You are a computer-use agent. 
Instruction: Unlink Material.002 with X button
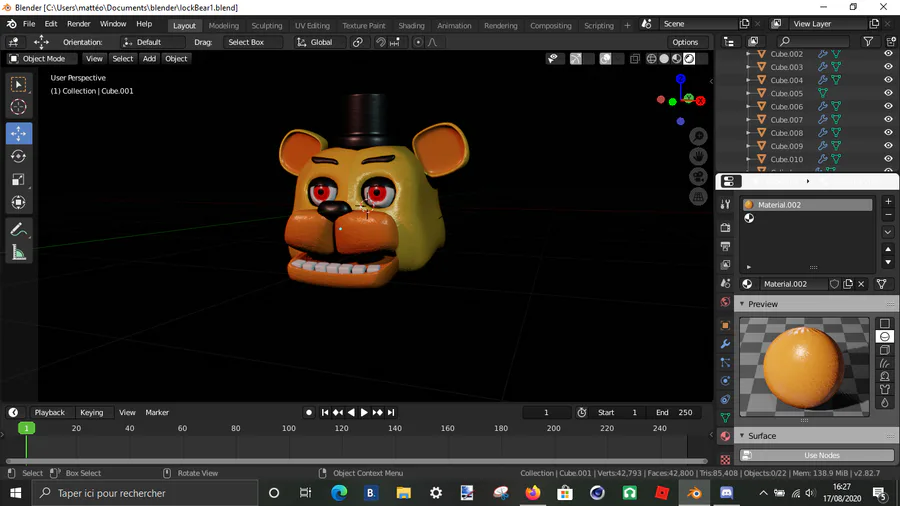(861, 284)
